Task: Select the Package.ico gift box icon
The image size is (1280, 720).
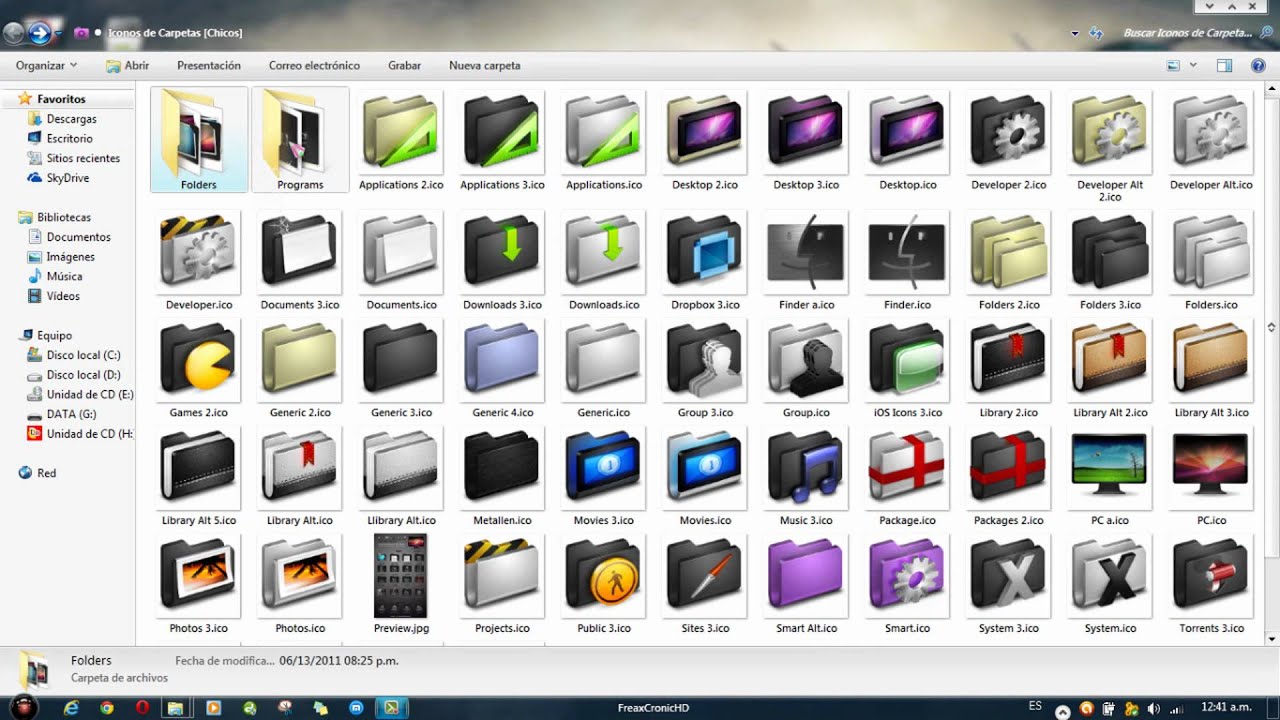Action: pyautogui.click(x=907, y=475)
